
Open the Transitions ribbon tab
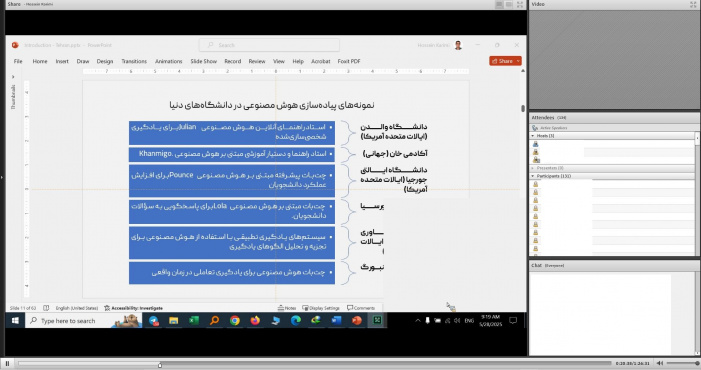(x=134, y=61)
